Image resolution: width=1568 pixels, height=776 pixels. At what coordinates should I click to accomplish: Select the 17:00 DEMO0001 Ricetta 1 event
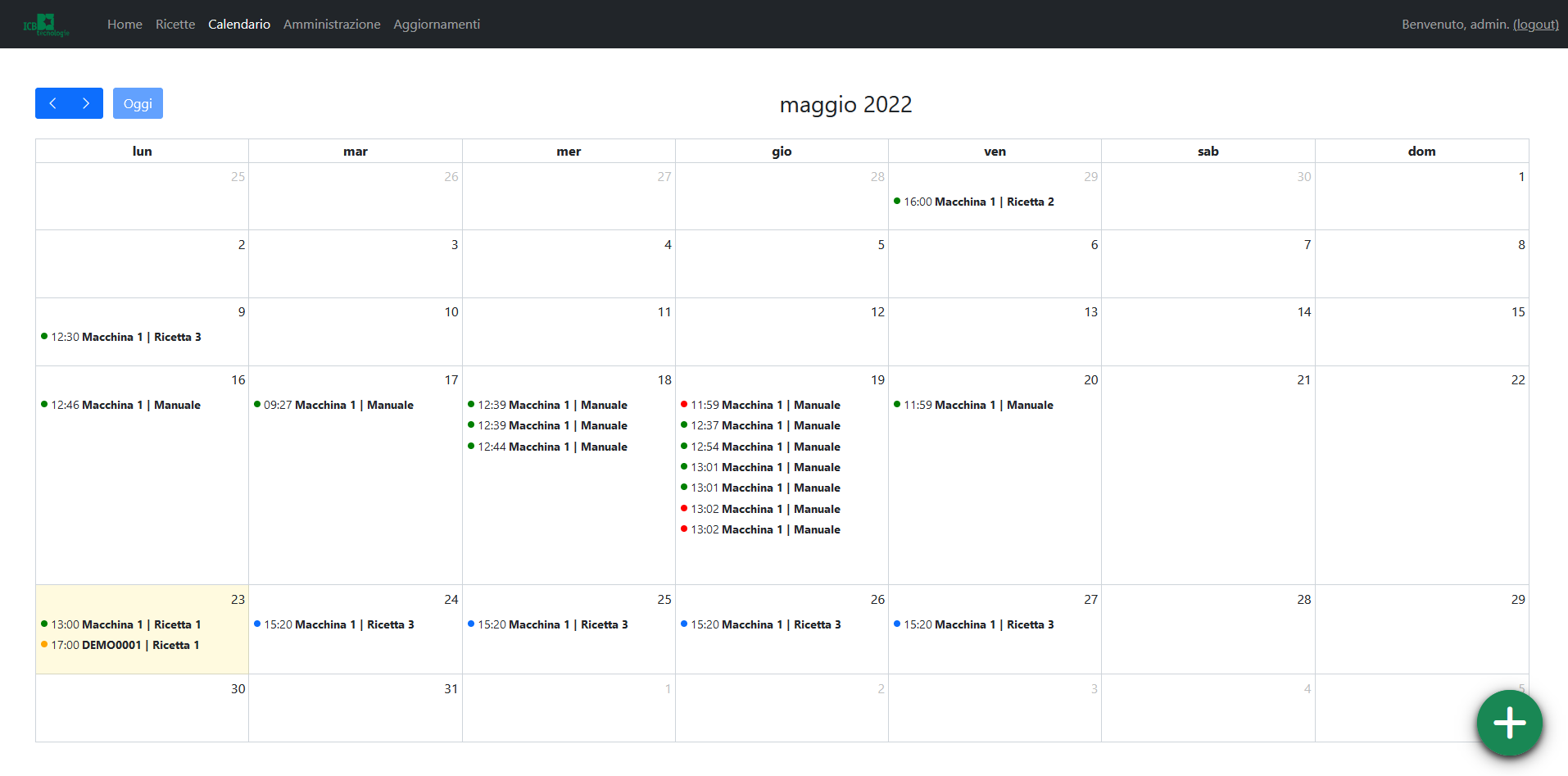125,645
